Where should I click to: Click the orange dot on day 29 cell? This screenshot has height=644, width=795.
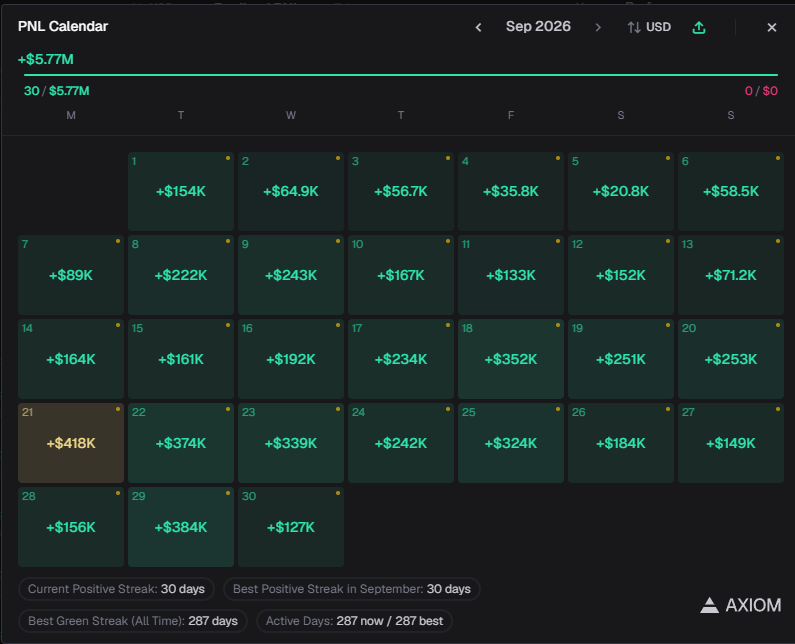point(228,493)
